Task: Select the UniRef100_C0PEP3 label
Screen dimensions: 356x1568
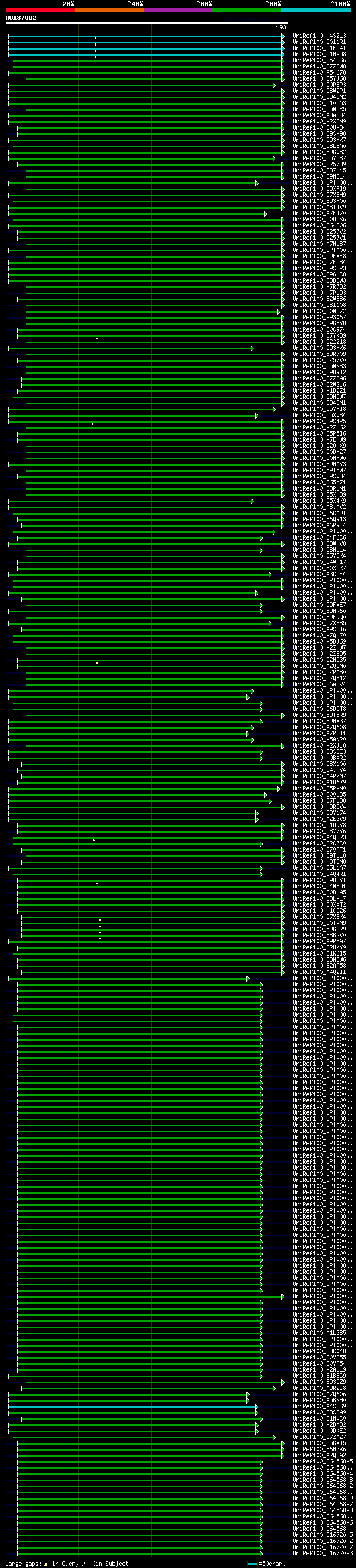Action: (319, 85)
